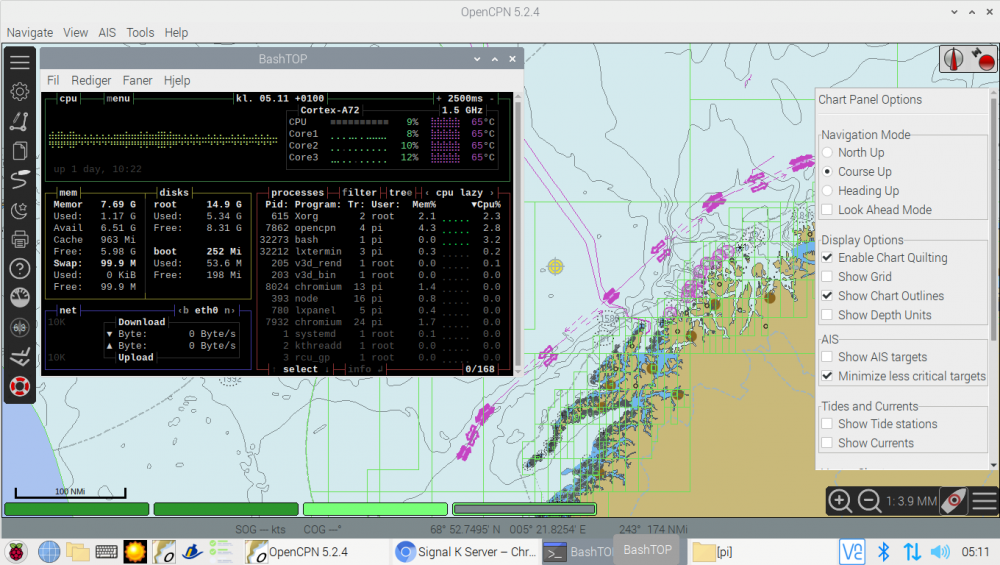Open Route & Mark Manager pages icon

point(20,151)
